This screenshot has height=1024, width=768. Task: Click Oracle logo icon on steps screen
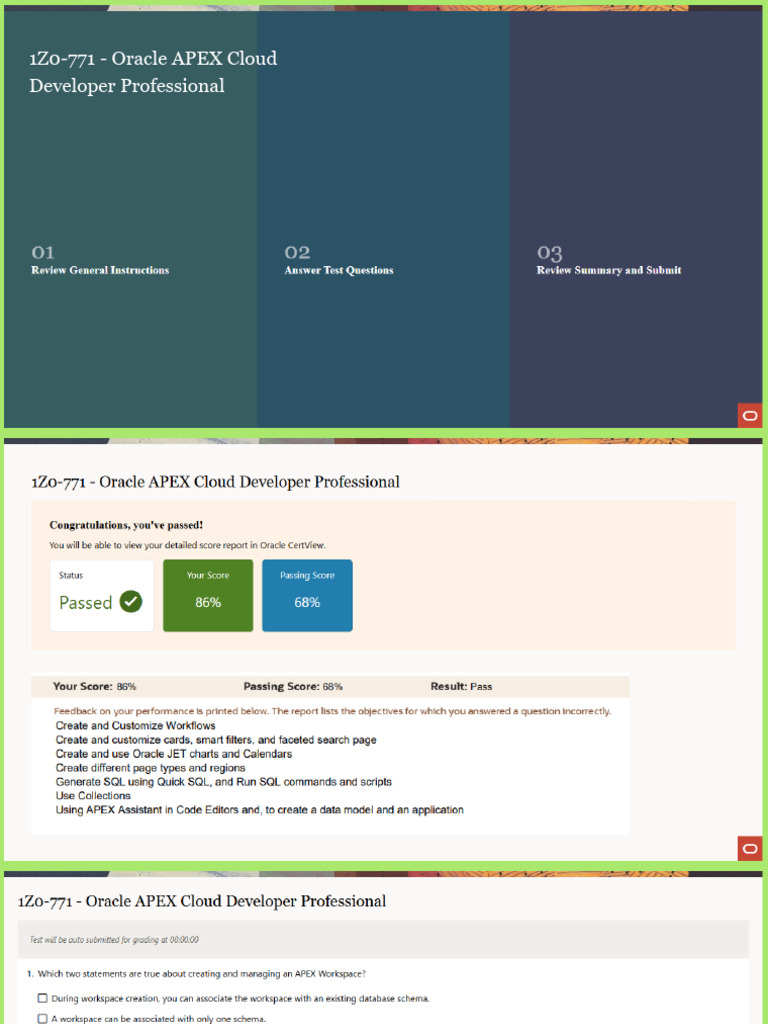point(750,416)
